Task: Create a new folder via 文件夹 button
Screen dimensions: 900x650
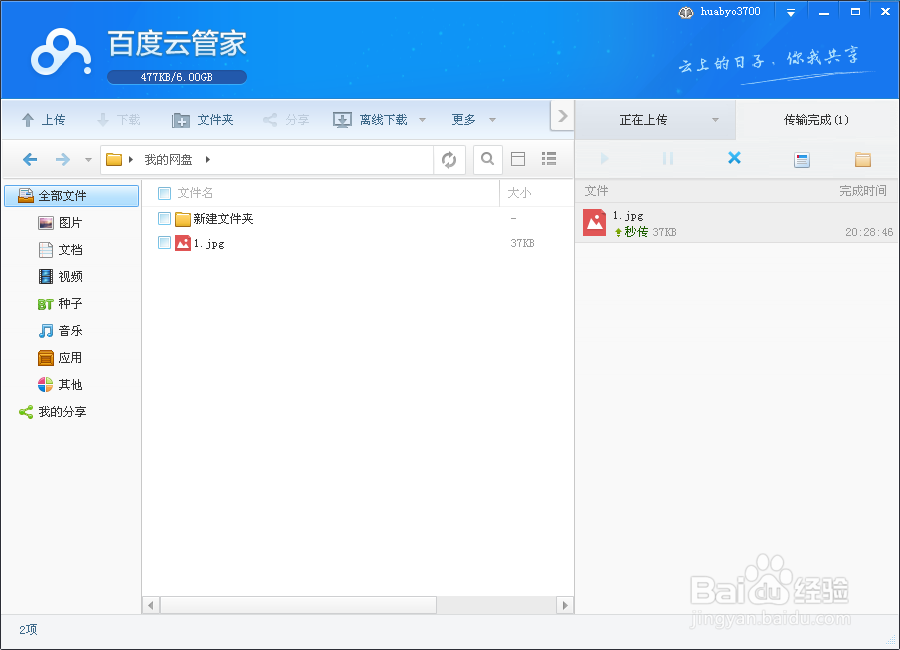Action: coord(203,118)
